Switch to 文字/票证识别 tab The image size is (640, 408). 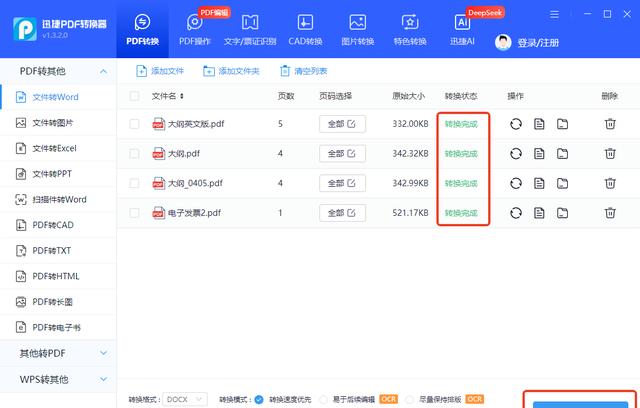[x=250, y=29]
